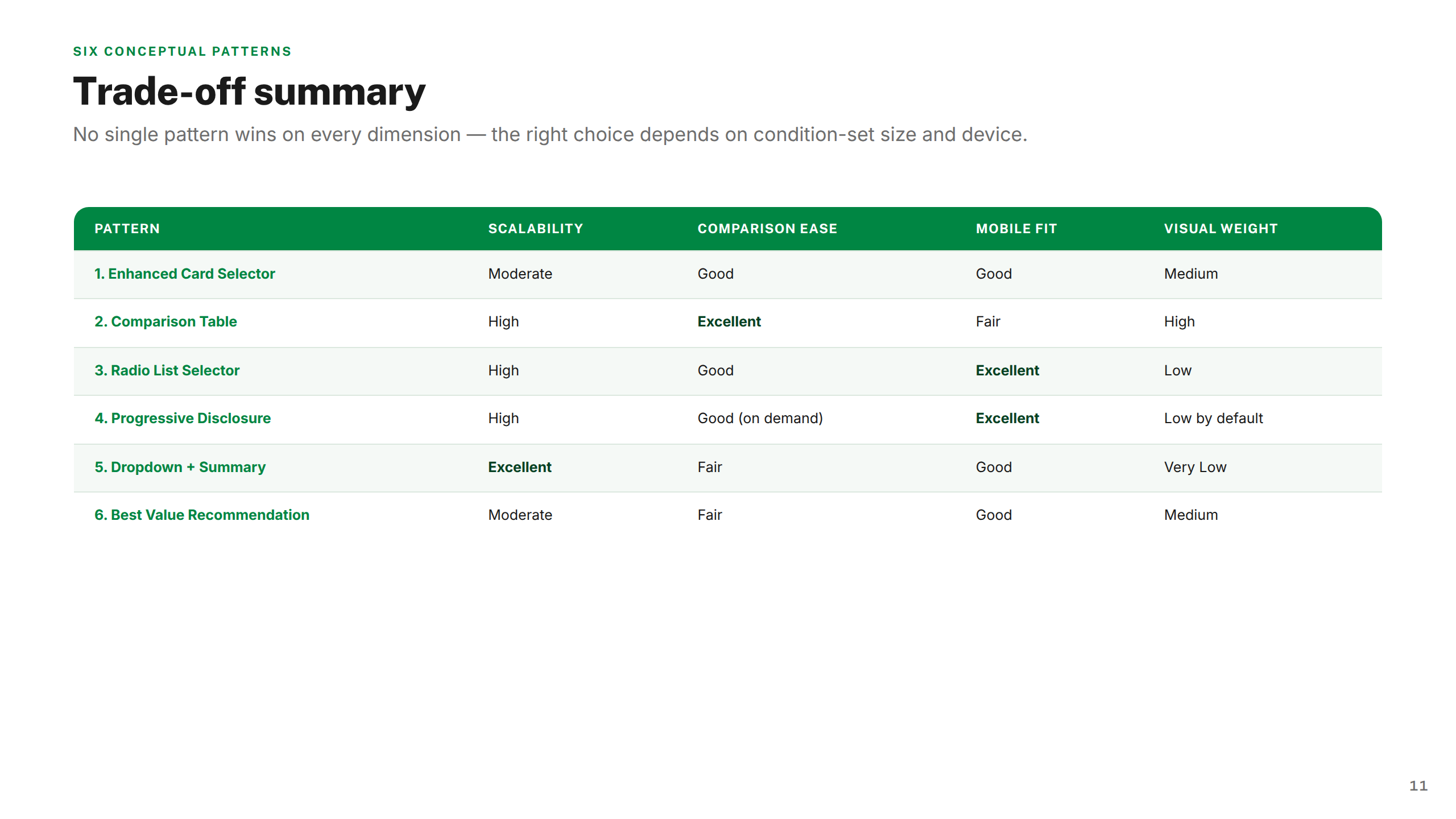Click Enhanced Card Selector visual weight 'Medium'
The width and height of the screenshot is (1456, 819).
coord(1191,274)
